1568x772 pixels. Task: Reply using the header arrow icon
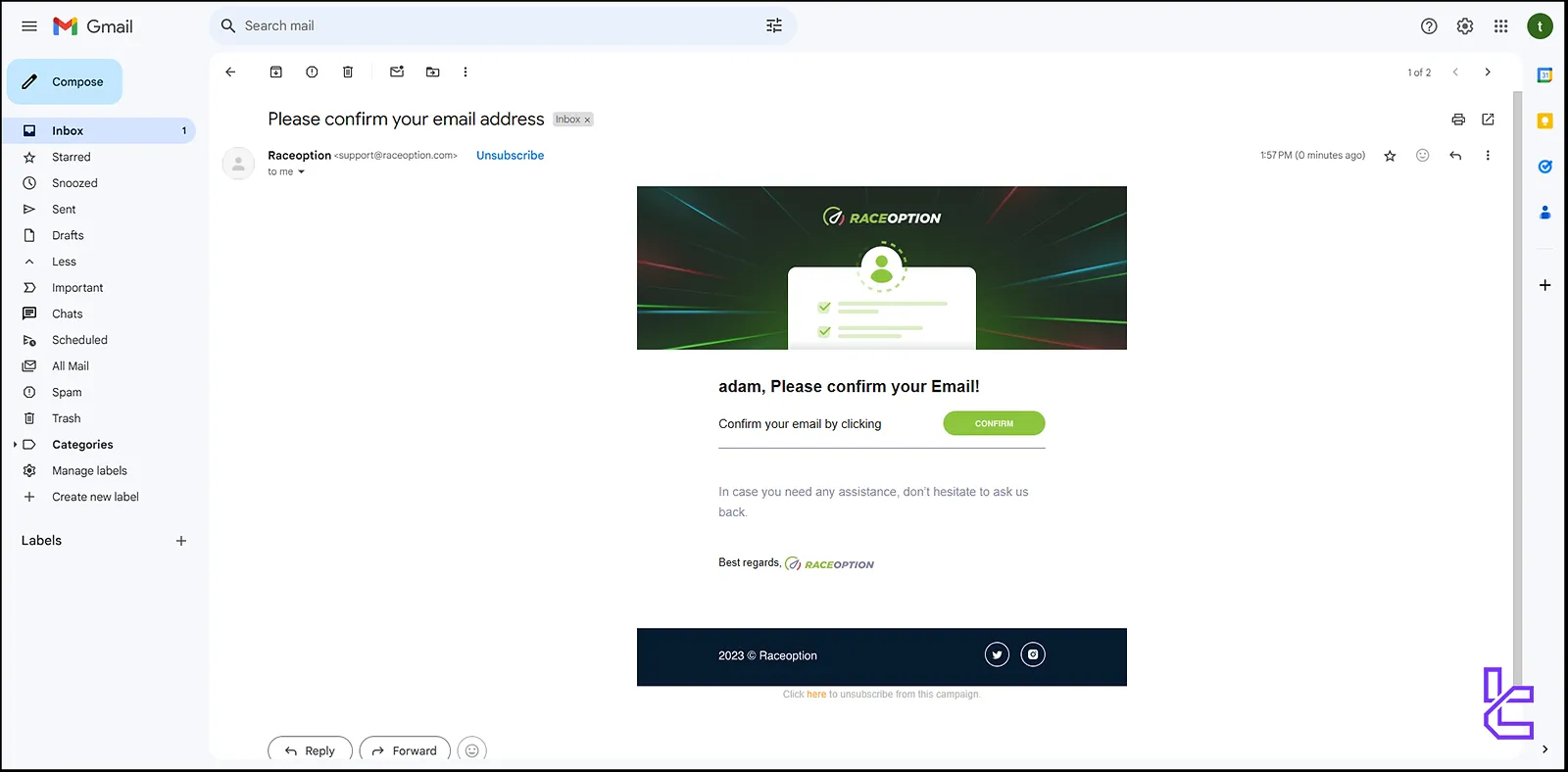tap(1455, 155)
